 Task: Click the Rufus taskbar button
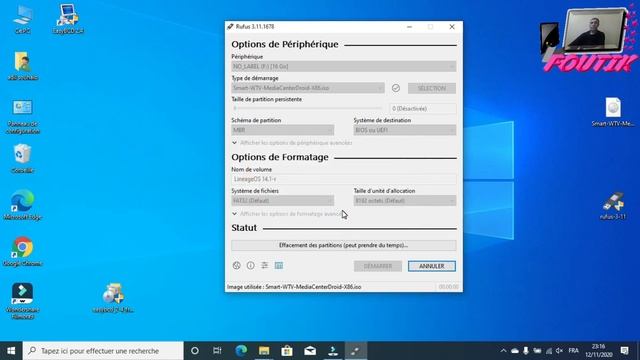coord(356,351)
